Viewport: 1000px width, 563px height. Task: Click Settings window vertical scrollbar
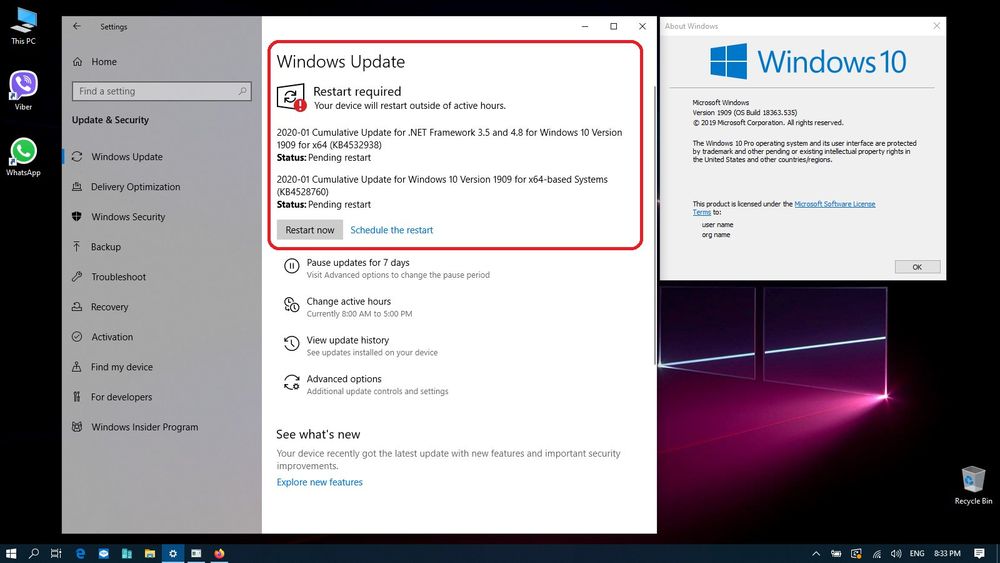[x=655, y=226]
